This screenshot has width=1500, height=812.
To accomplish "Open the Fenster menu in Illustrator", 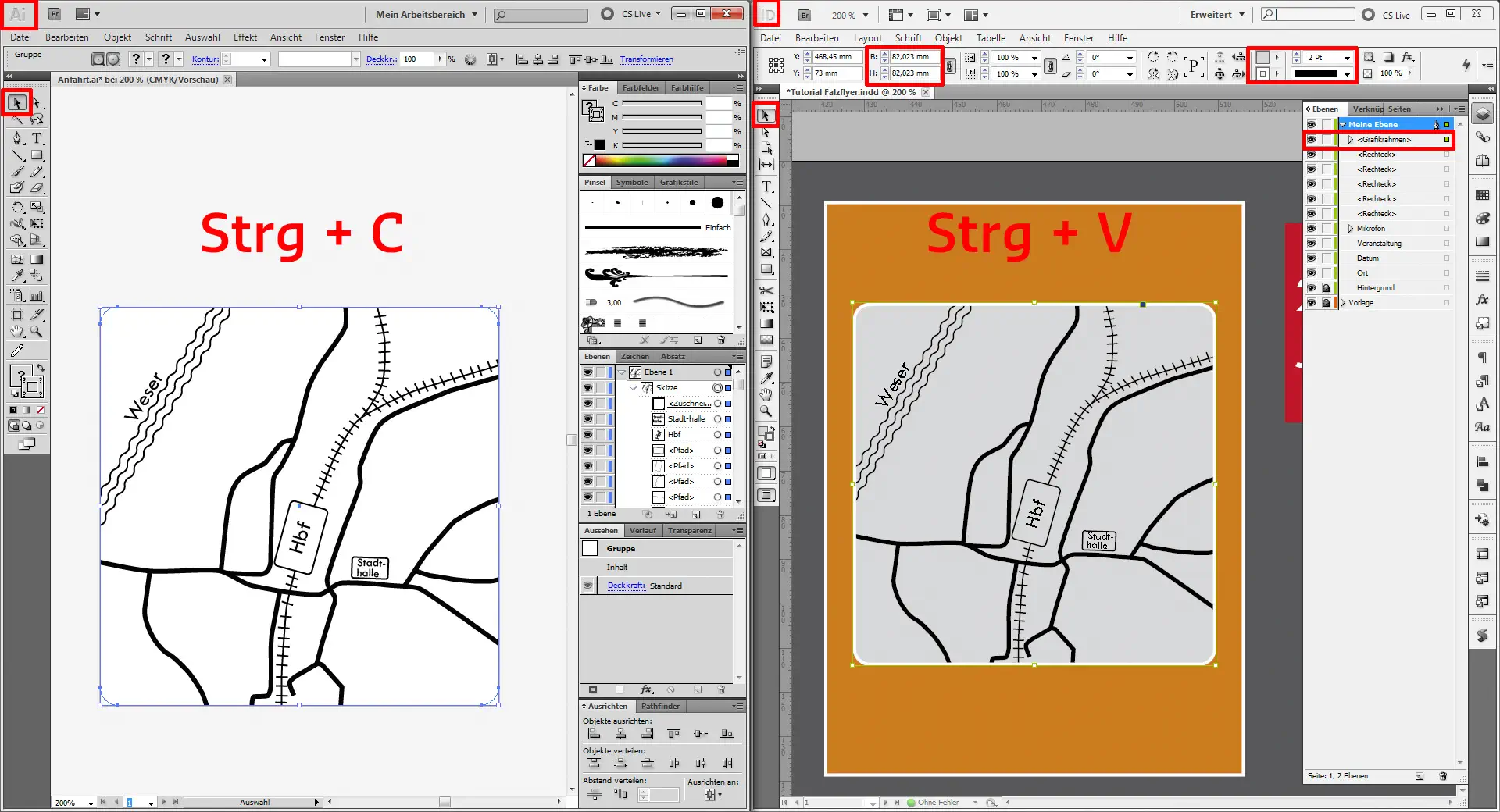I will point(329,37).
